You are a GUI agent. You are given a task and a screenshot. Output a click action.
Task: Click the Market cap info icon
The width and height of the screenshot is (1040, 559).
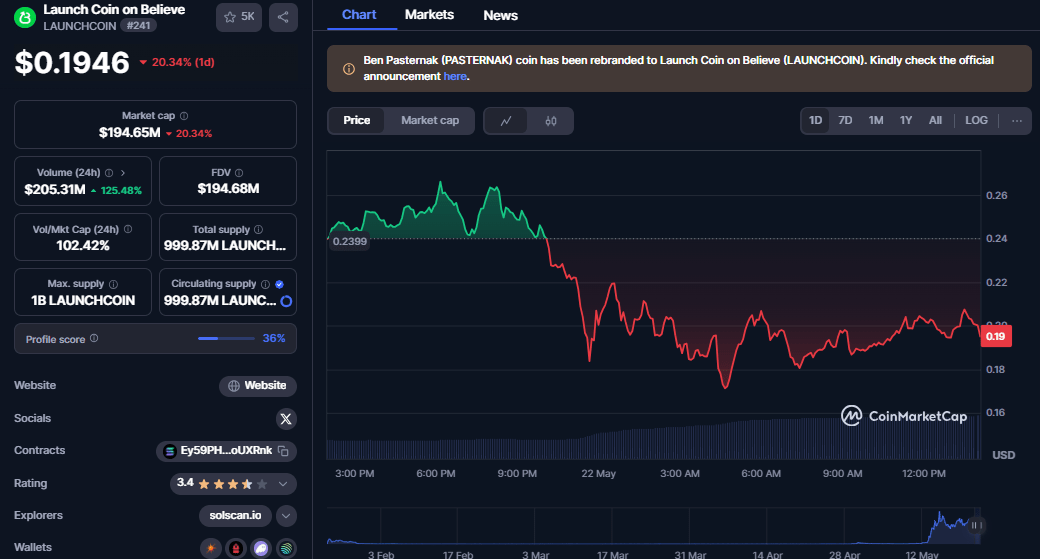click(184, 116)
